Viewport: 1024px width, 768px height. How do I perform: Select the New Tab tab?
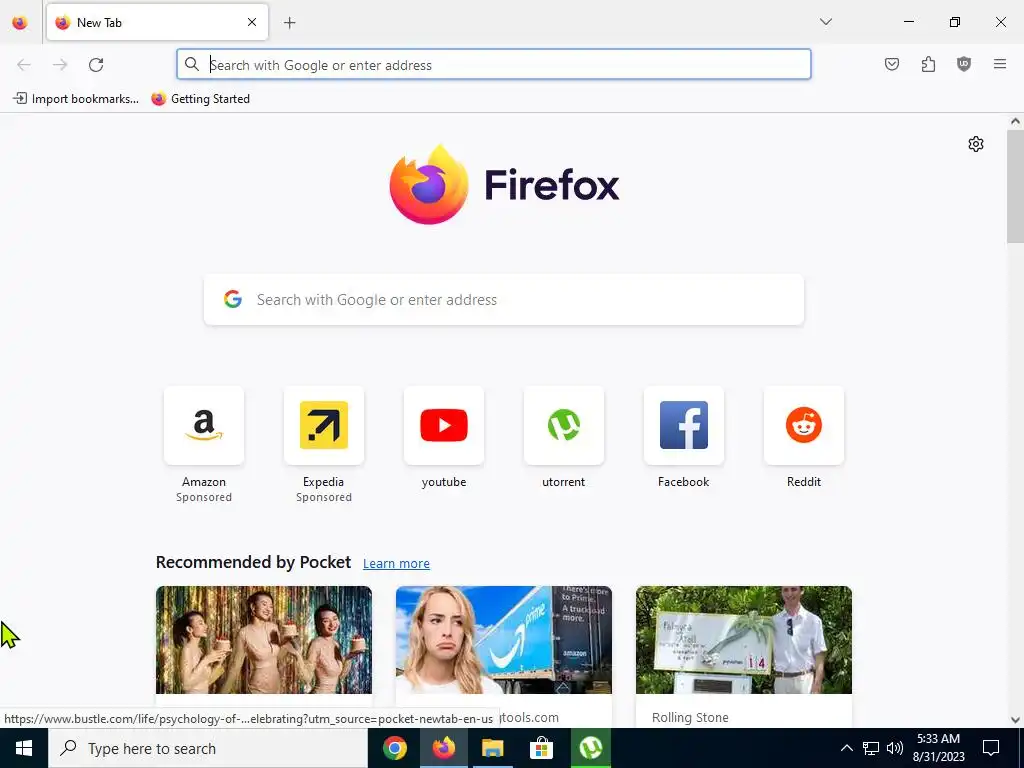(157, 22)
